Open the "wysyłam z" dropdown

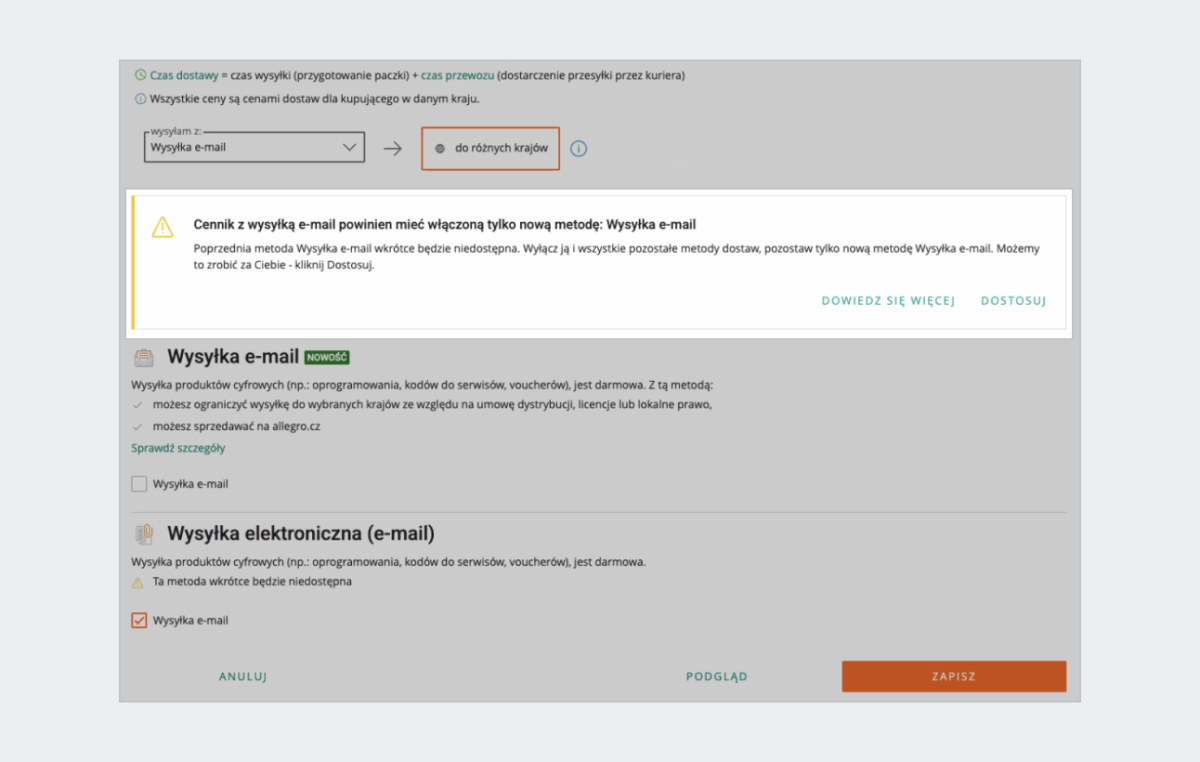tap(253, 146)
